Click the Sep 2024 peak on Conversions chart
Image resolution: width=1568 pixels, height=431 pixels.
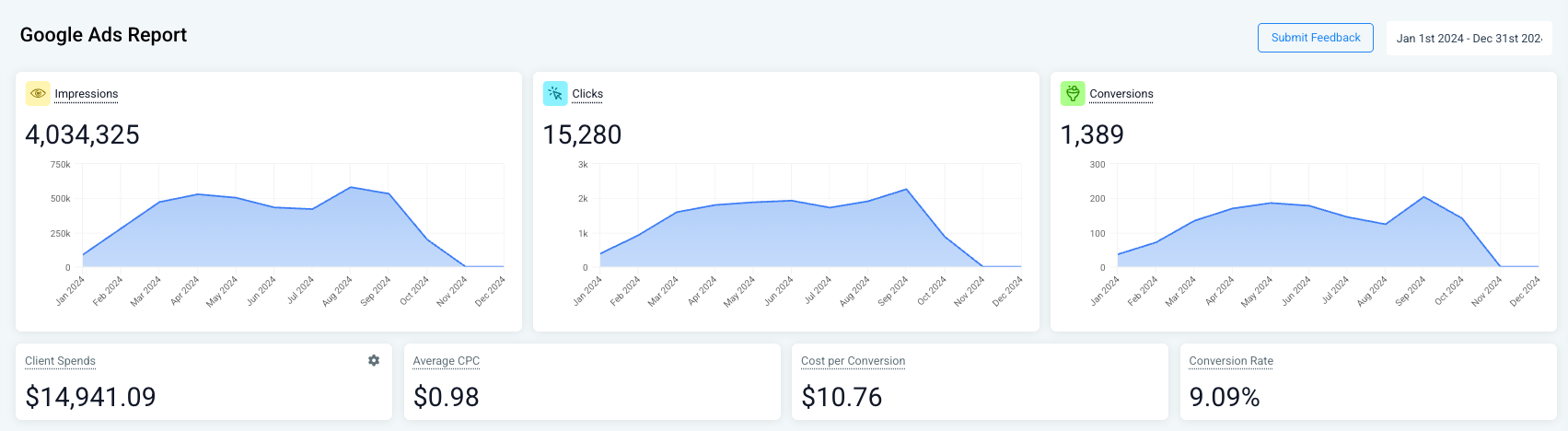pos(1423,197)
